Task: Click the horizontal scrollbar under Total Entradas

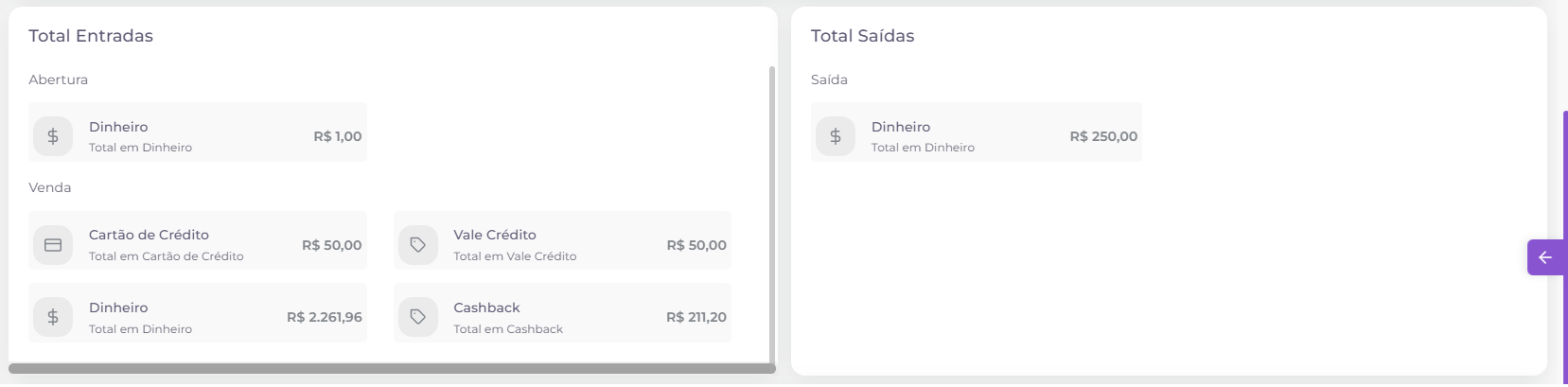Action: (x=392, y=368)
